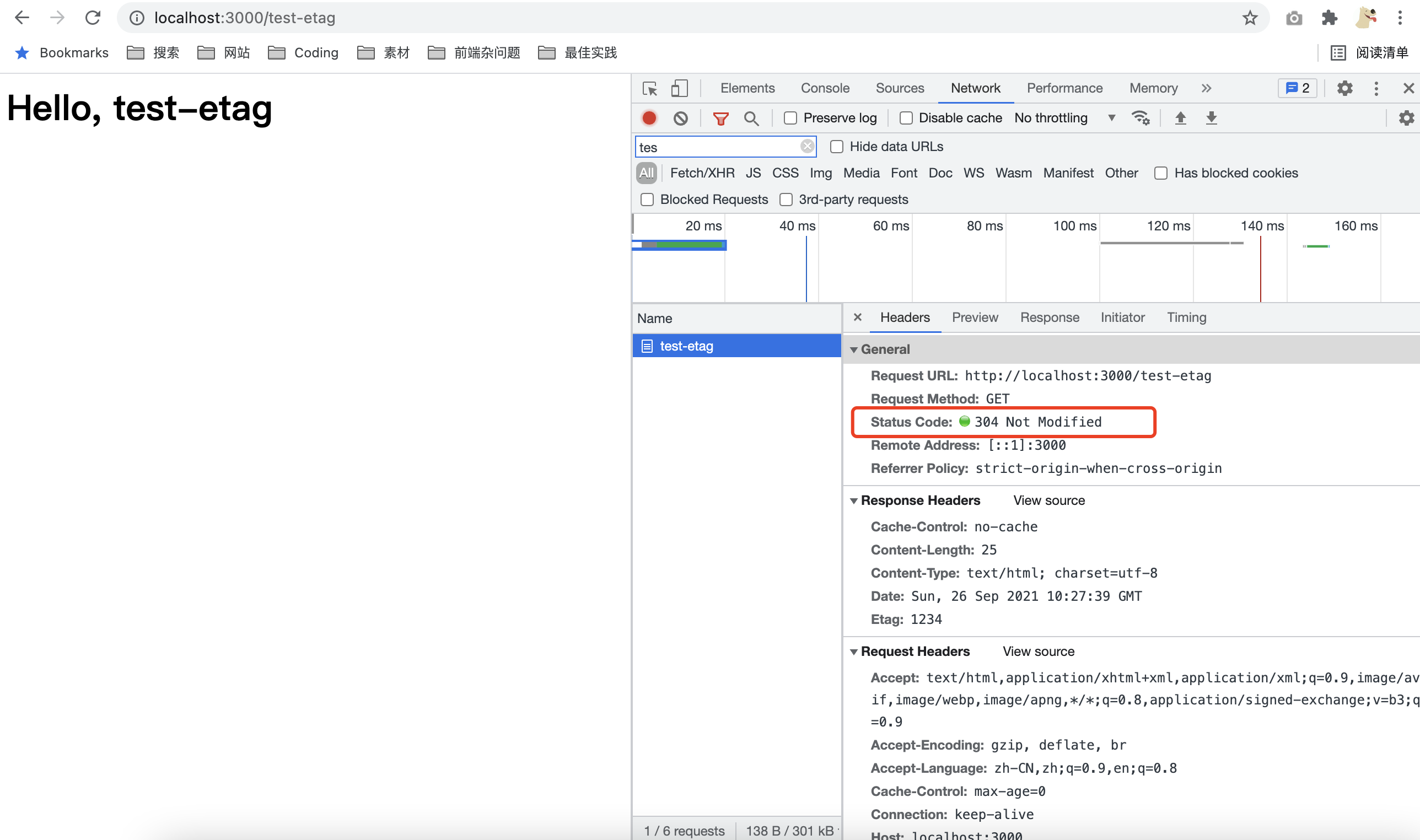
Task: Enable the Preserve log checkbox
Action: (790, 118)
